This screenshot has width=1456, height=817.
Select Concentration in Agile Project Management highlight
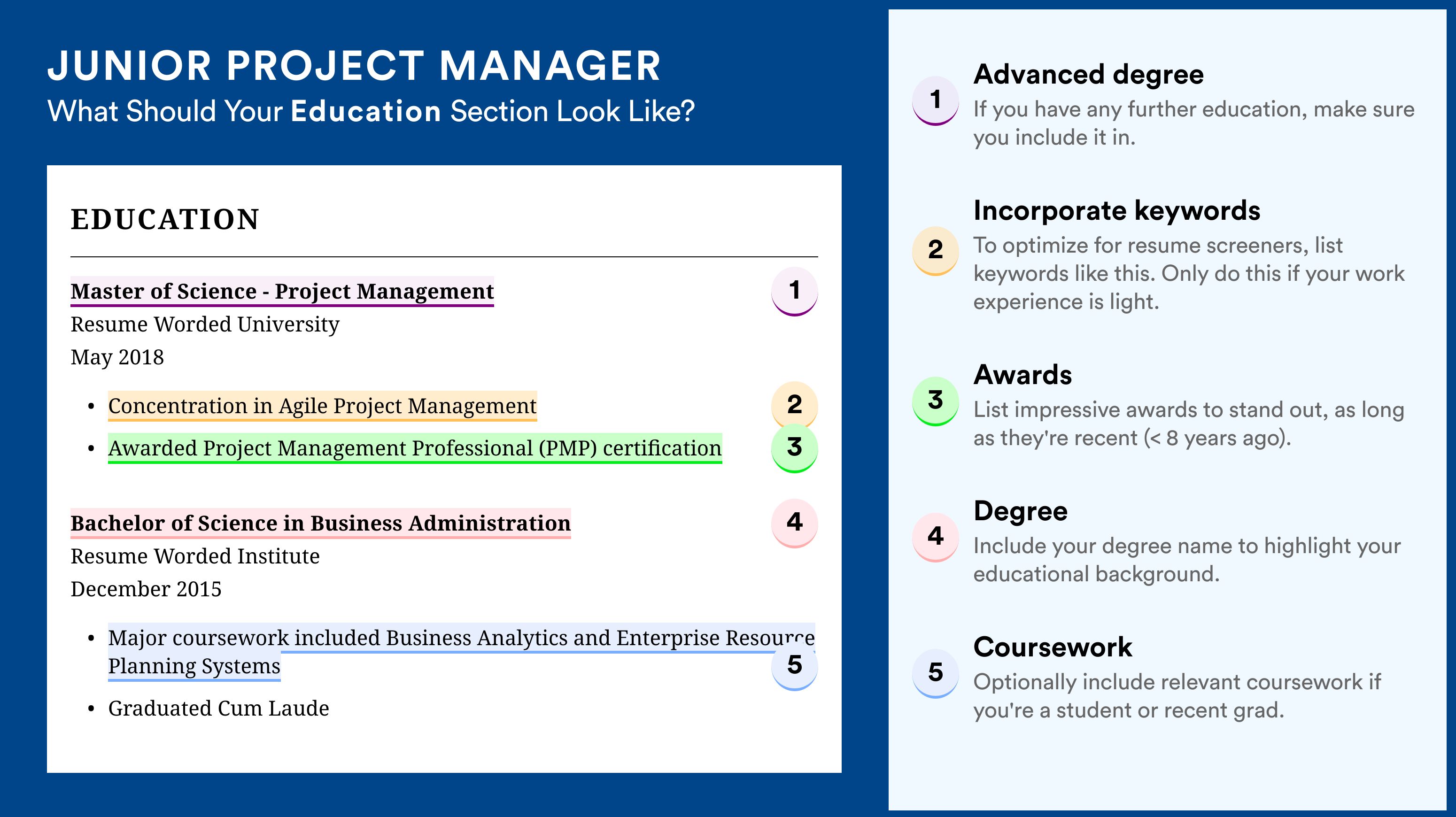[x=322, y=406]
